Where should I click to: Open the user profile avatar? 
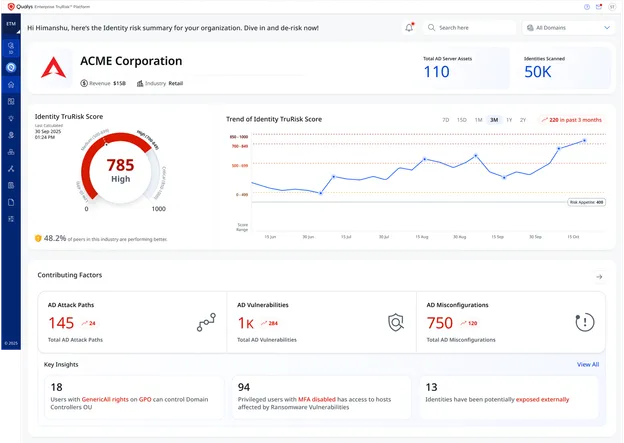coord(611,6)
